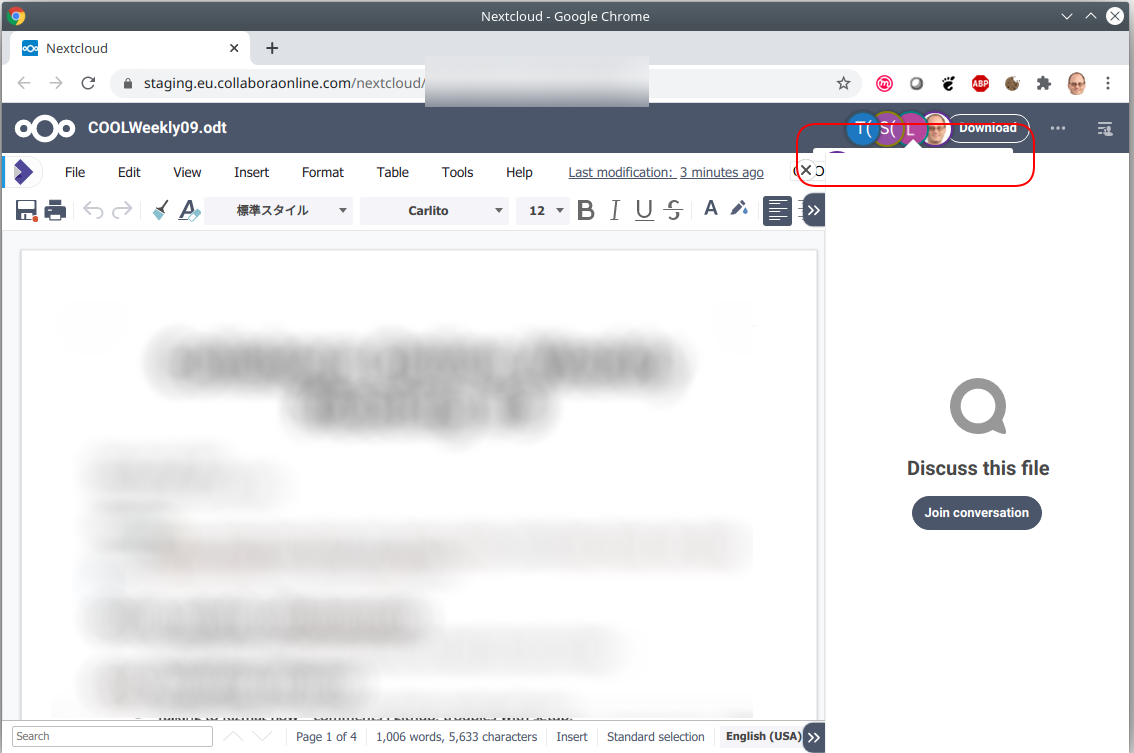Click inside the Search field in status bar
Viewport: 1134px width, 753px height.
[x=112, y=736]
